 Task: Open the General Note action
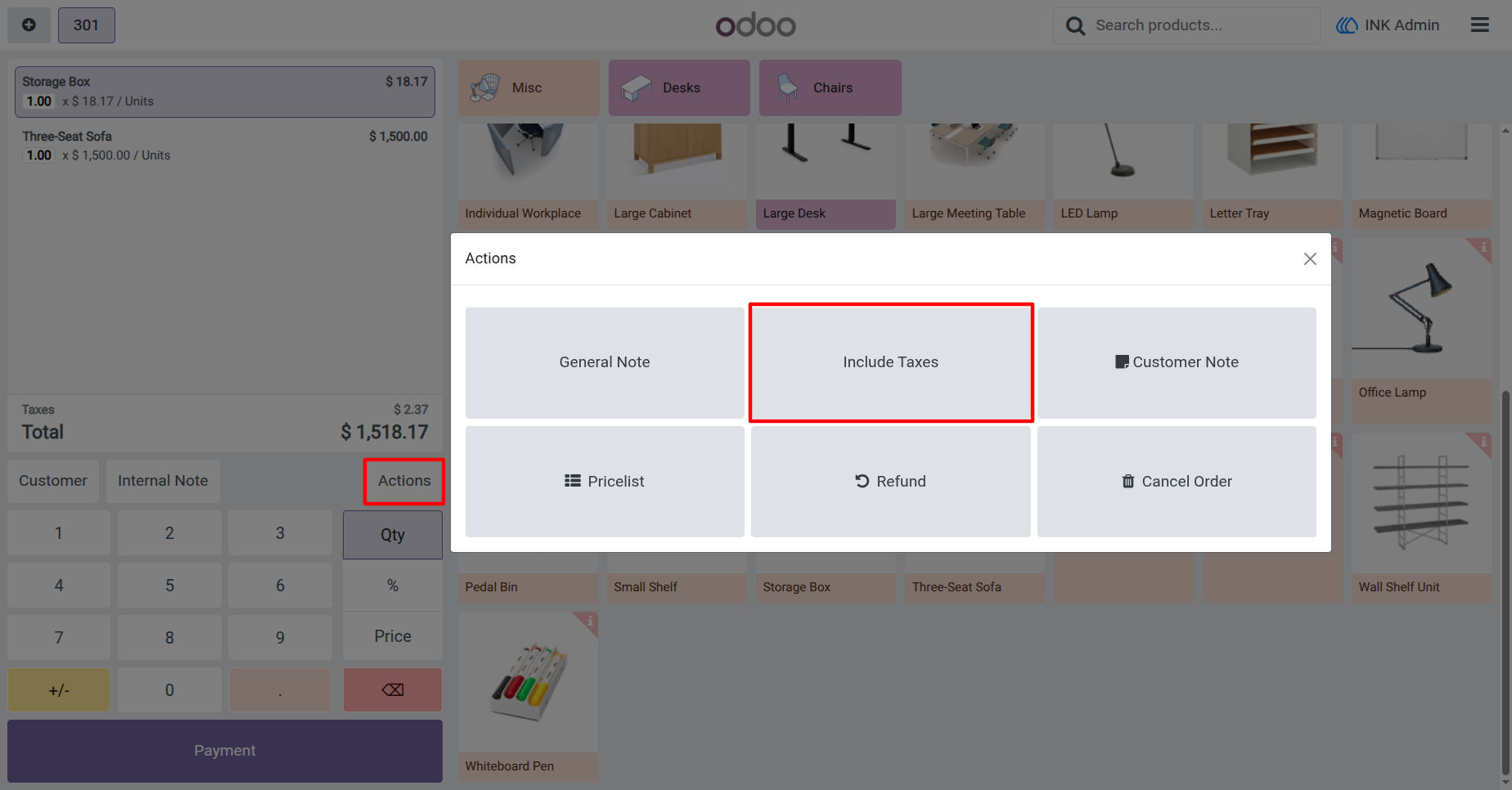coord(605,362)
